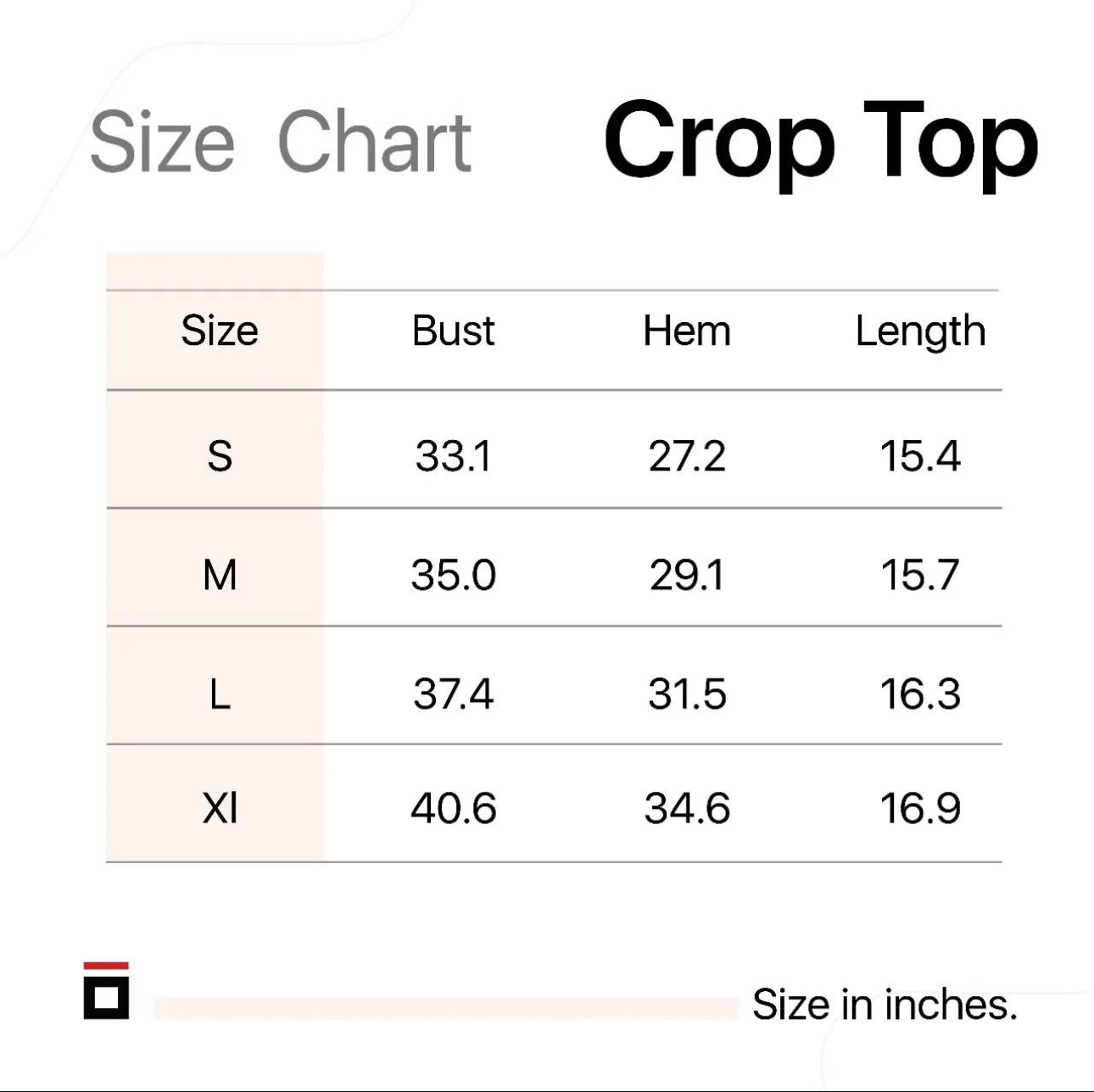The height and width of the screenshot is (1092, 1094).
Task: Click bust value 40.6
Action: click(x=453, y=807)
